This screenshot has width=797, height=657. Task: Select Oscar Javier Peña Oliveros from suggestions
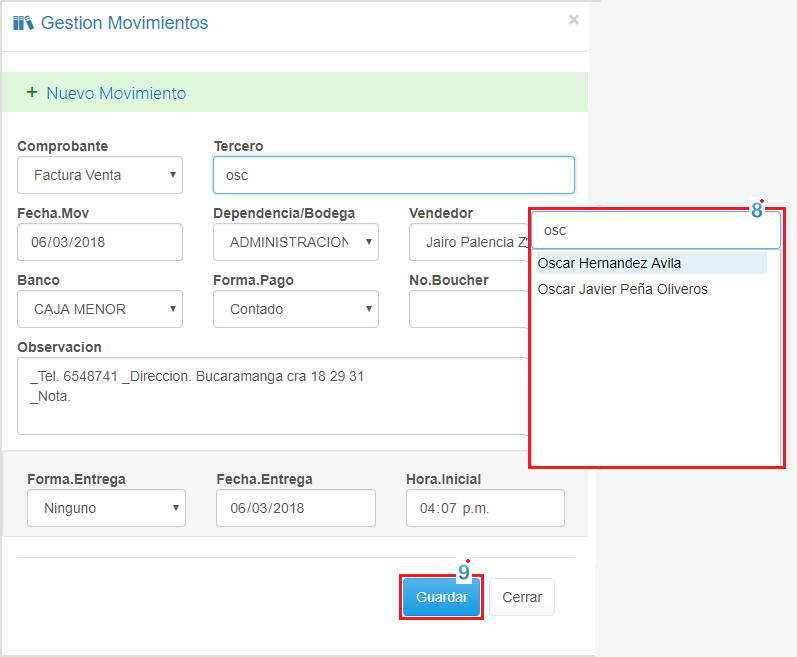(x=622, y=289)
